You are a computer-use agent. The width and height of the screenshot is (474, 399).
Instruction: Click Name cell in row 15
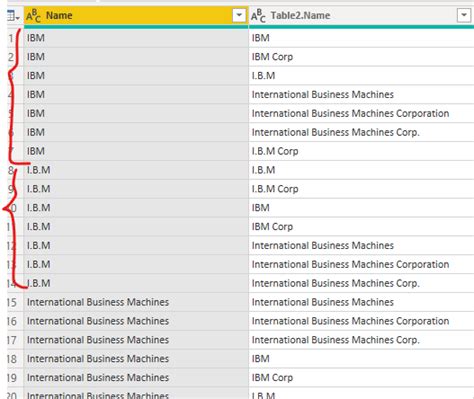(x=136, y=302)
